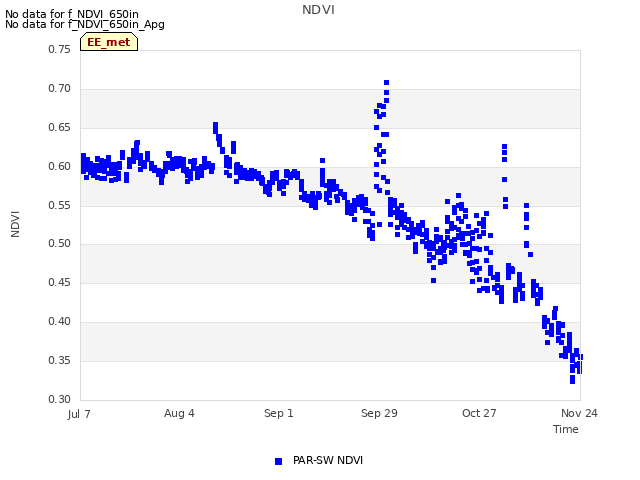
Task: Click the Nov 24 x-axis tick label
Action: click(x=579, y=413)
